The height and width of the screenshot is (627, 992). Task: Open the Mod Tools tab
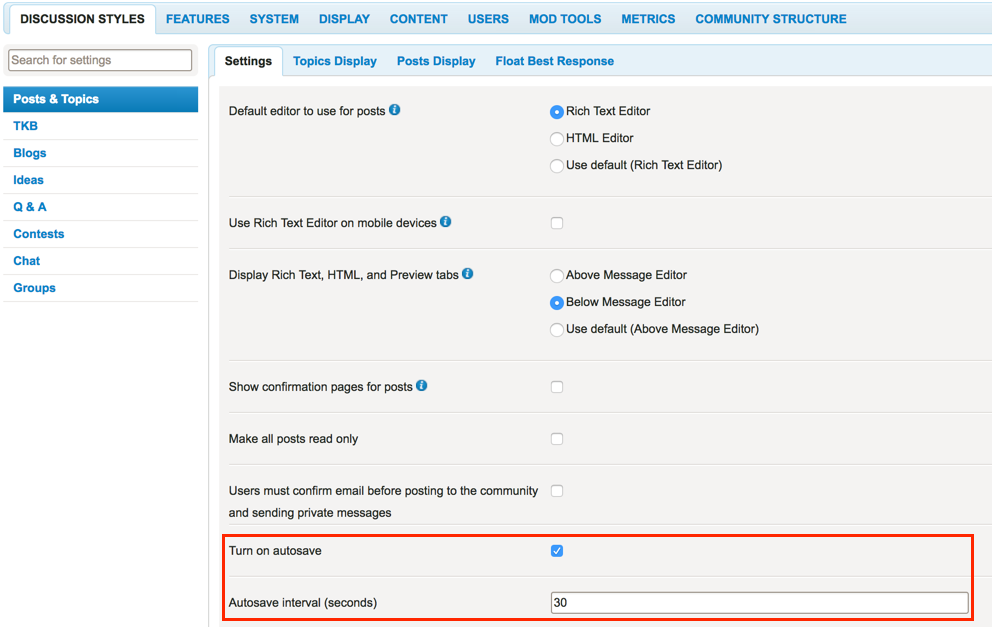pos(565,19)
